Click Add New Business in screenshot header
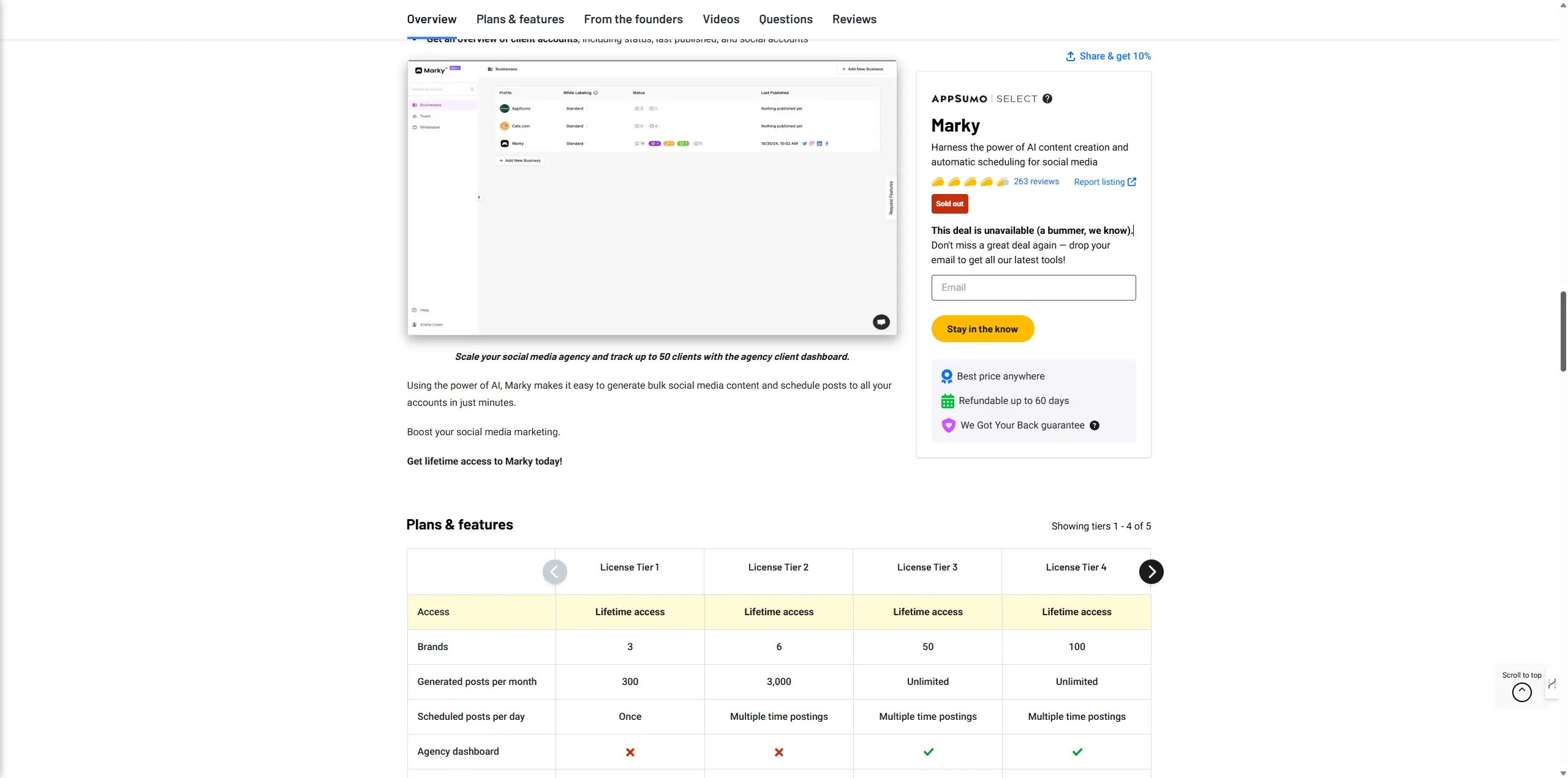1568x778 pixels. click(862, 69)
